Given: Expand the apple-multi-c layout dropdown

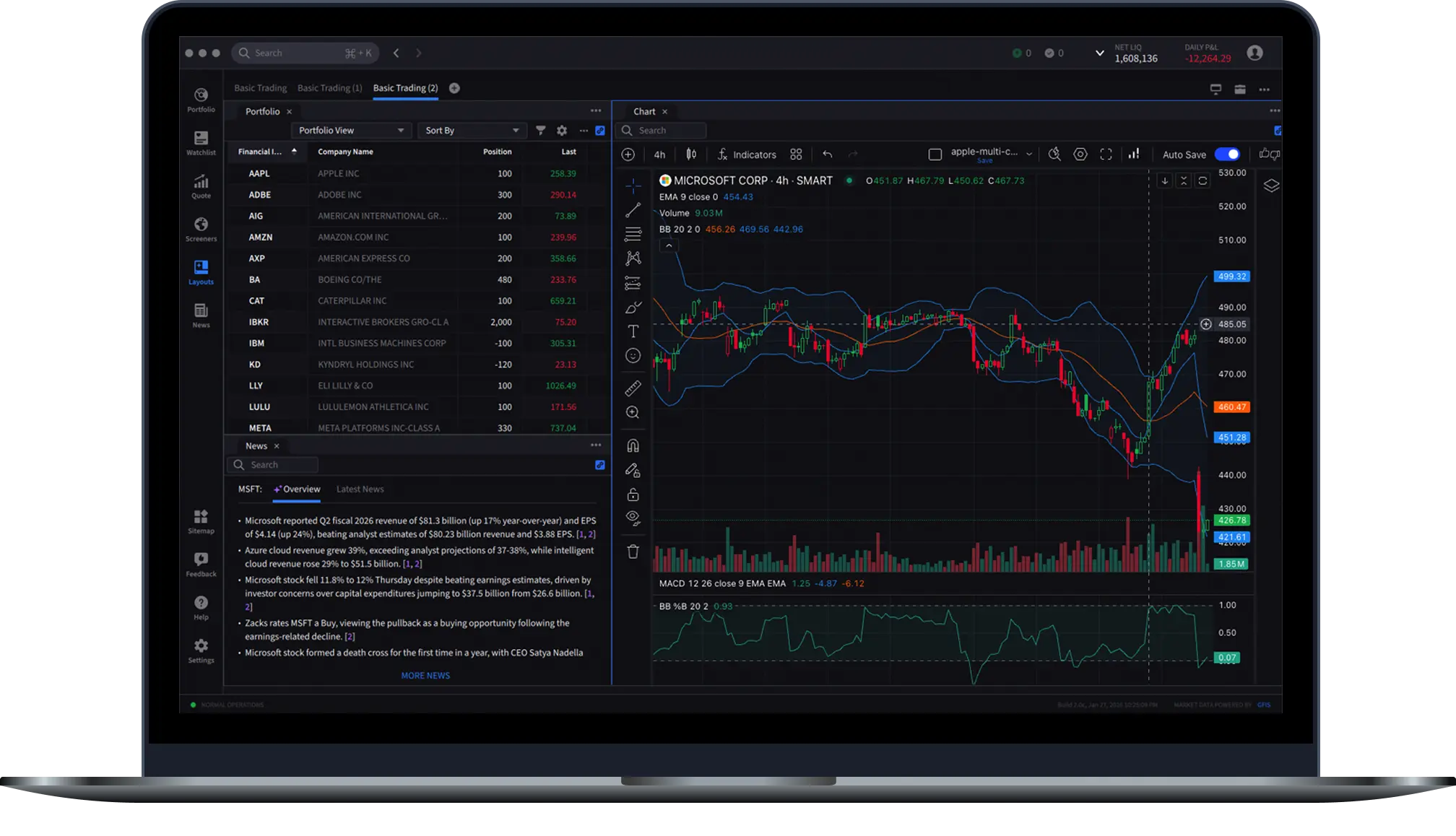Looking at the screenshot, I should coord(1029,154).
